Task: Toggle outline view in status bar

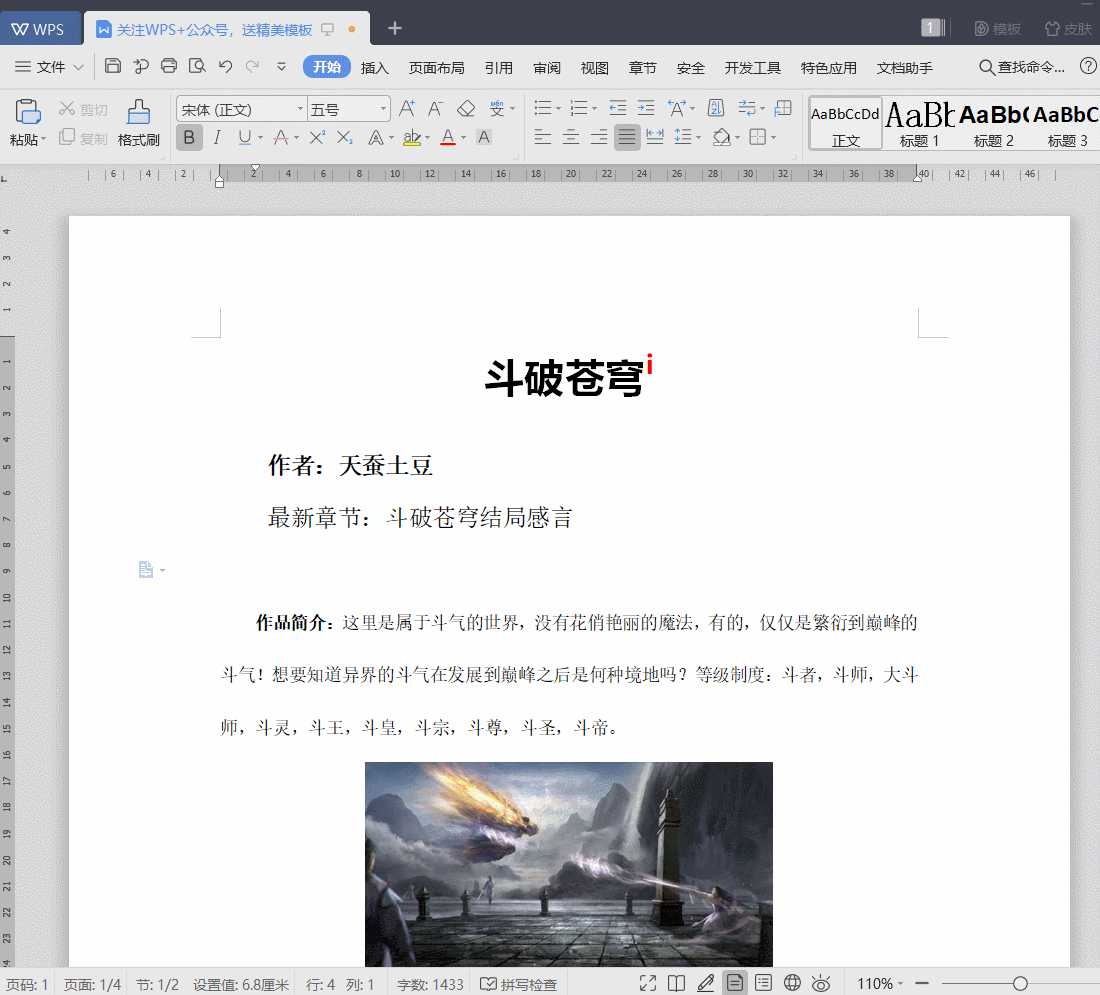Action: point(763,984)
